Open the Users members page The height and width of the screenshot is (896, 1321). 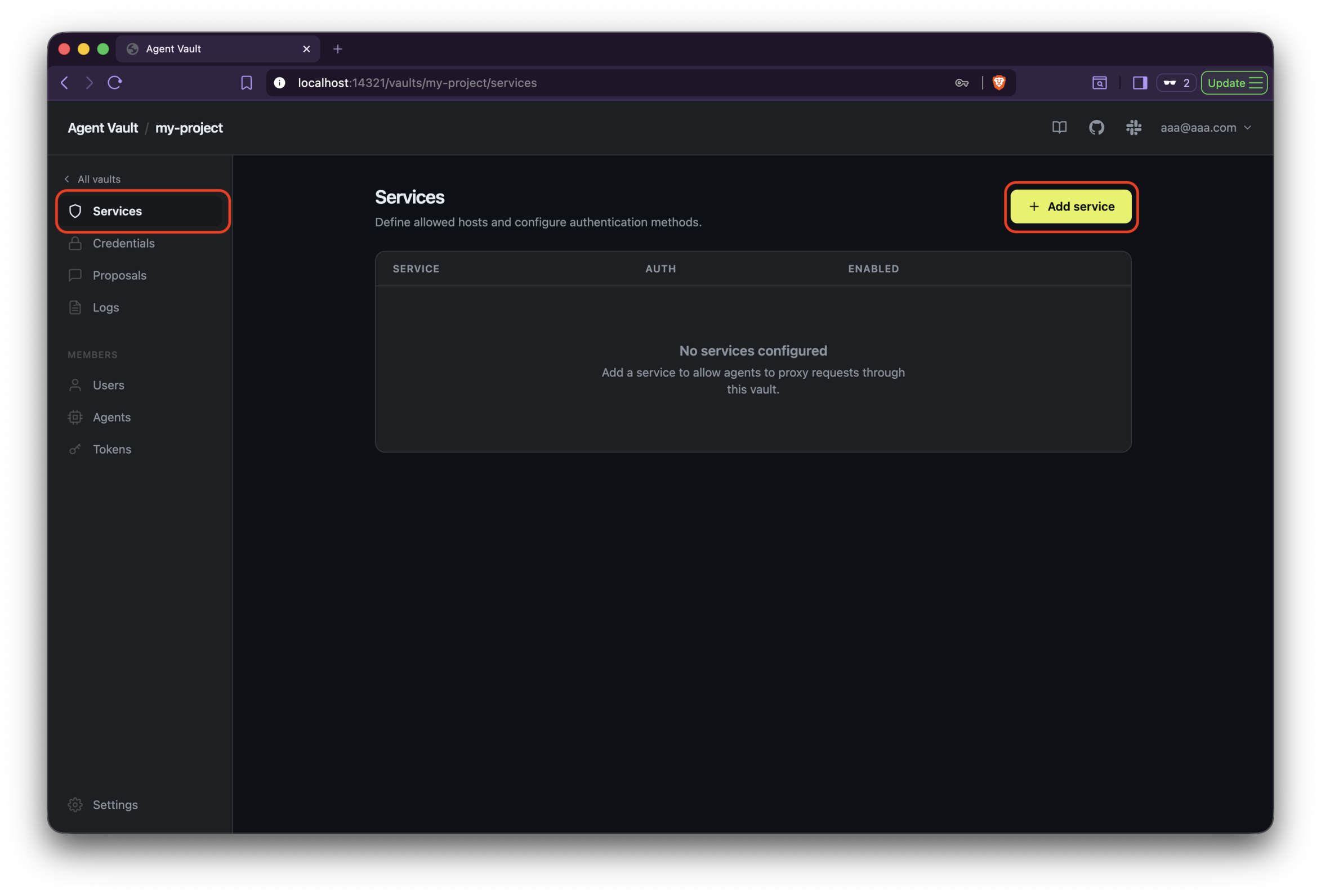point(108,385)
